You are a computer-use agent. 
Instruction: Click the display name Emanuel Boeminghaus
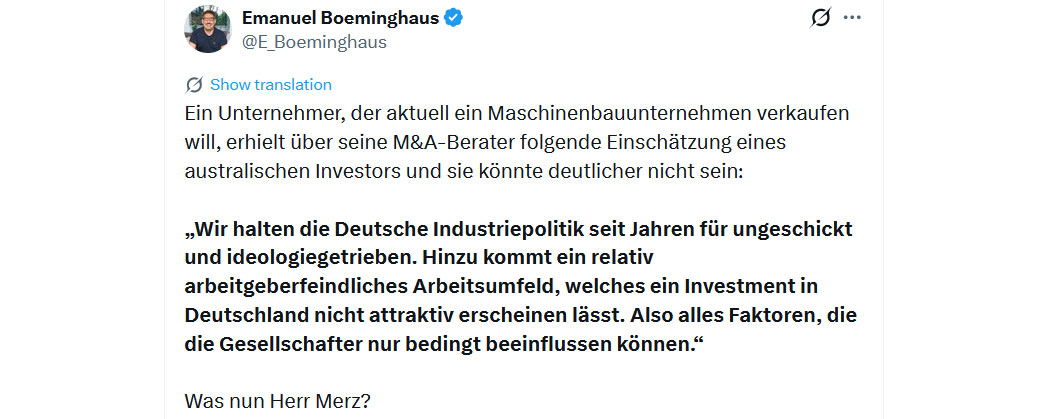(340, 18)
